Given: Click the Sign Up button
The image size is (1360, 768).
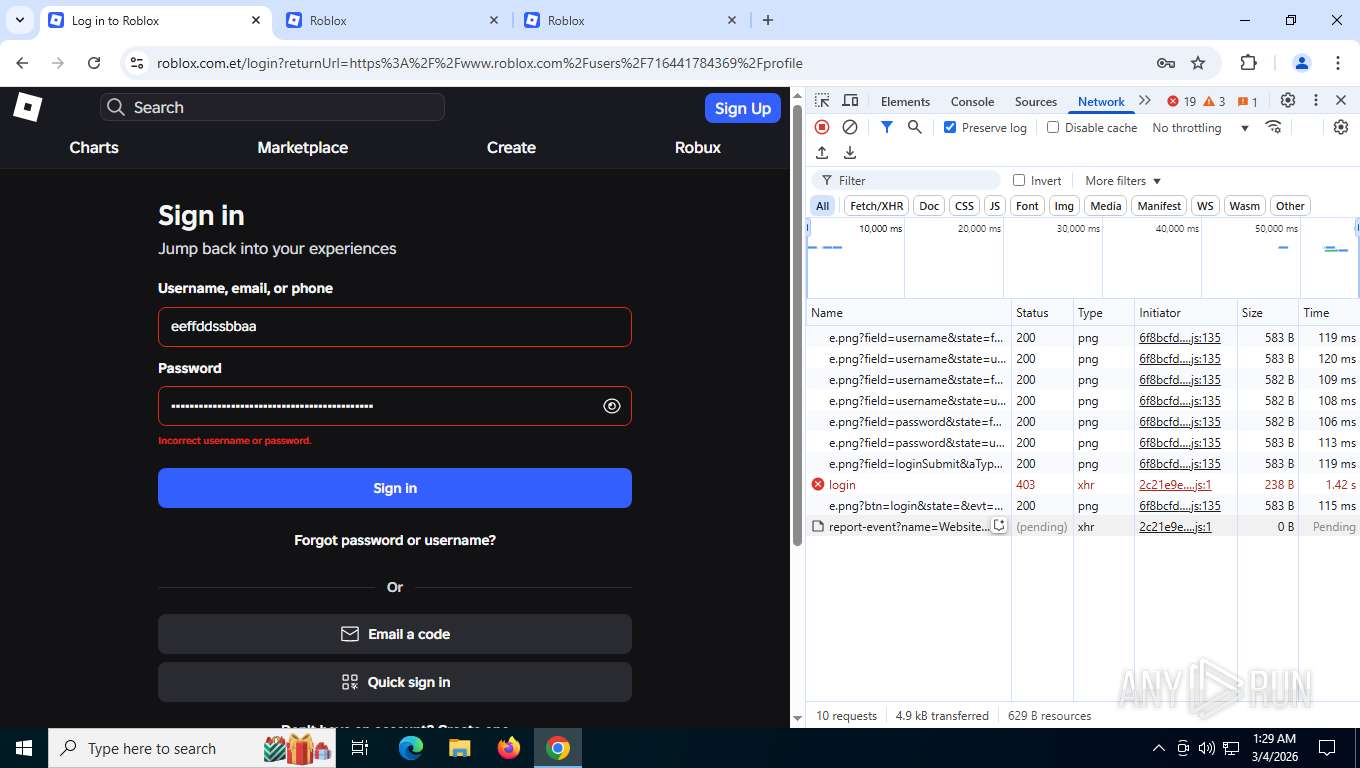Looking at the screenshot, I should point(743,108).
